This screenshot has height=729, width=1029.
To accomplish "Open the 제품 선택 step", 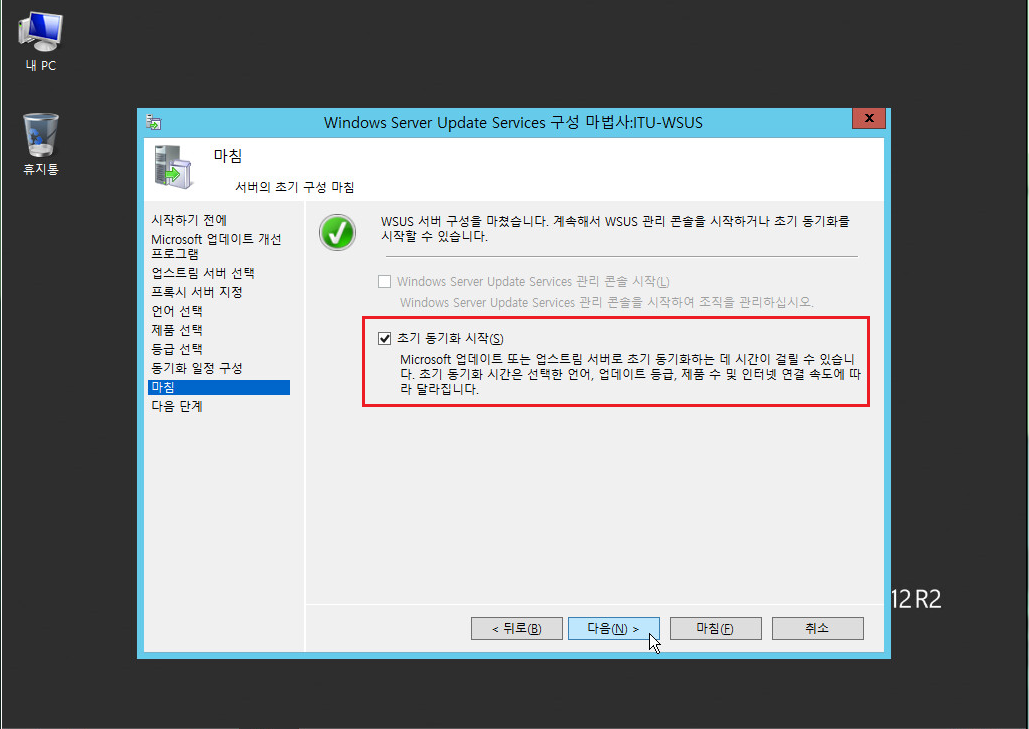I will [177, 330].
